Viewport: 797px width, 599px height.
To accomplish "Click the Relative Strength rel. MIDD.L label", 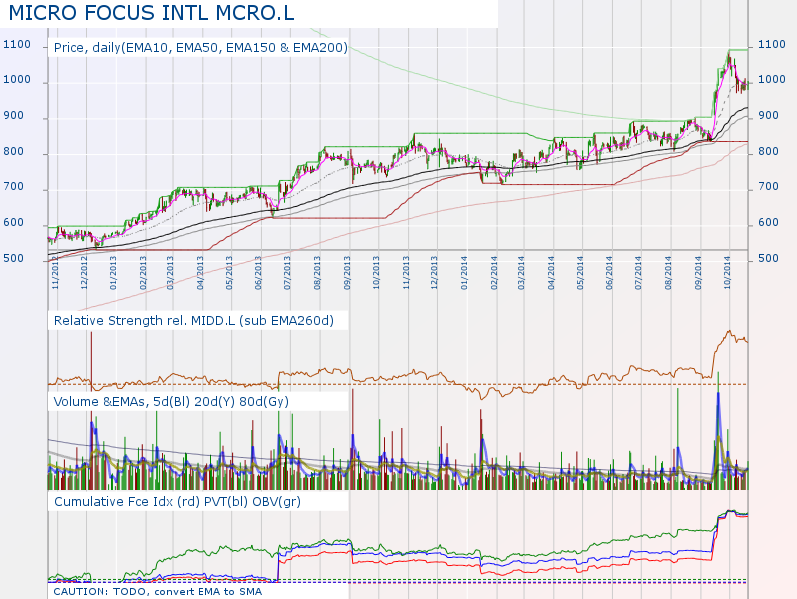I will 194,321.
